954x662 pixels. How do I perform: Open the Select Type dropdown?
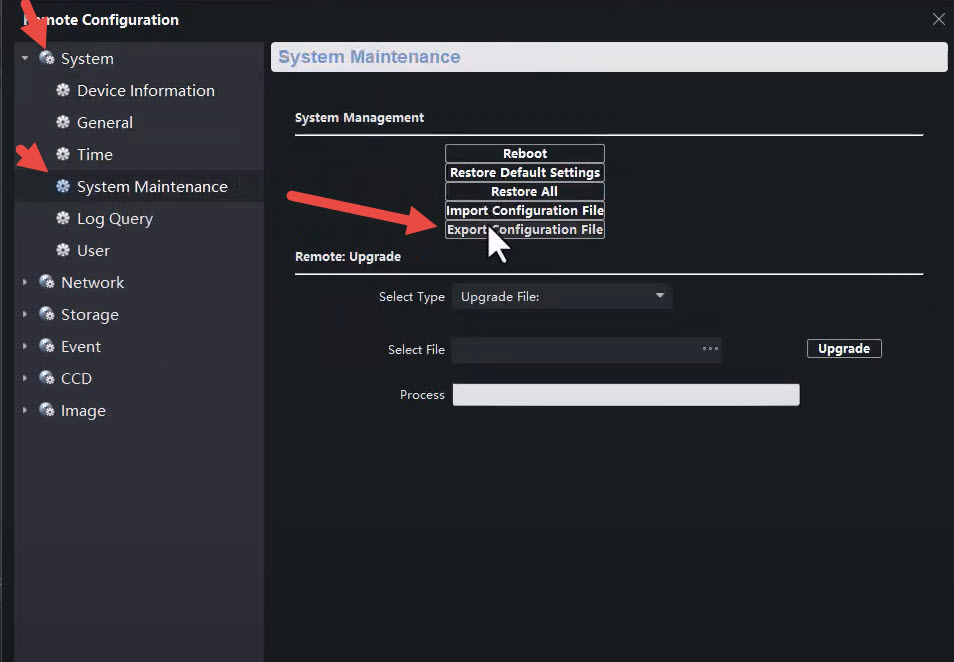click(x=562, y=297)
